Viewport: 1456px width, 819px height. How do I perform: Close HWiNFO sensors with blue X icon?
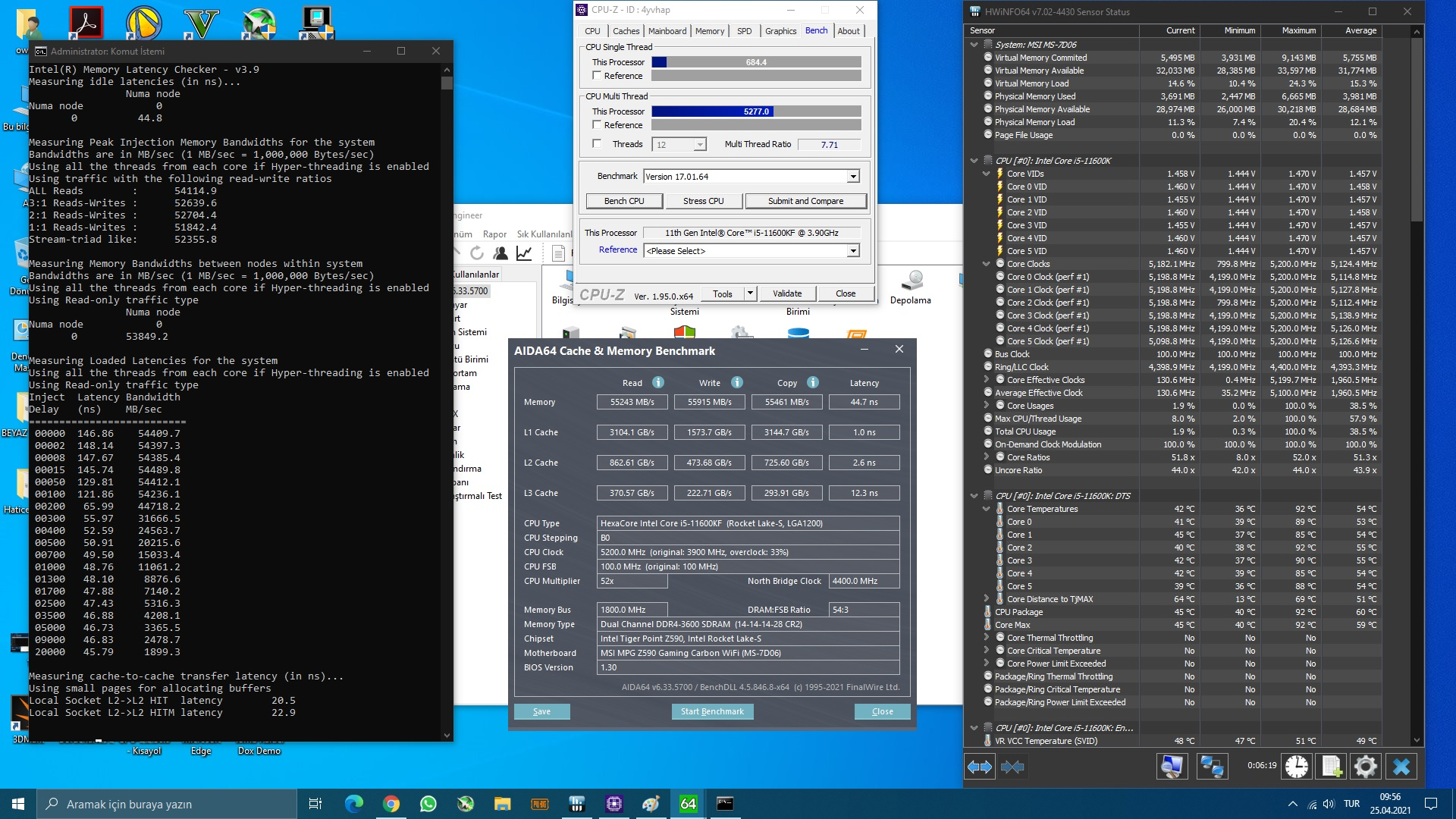coord(1401,767)
